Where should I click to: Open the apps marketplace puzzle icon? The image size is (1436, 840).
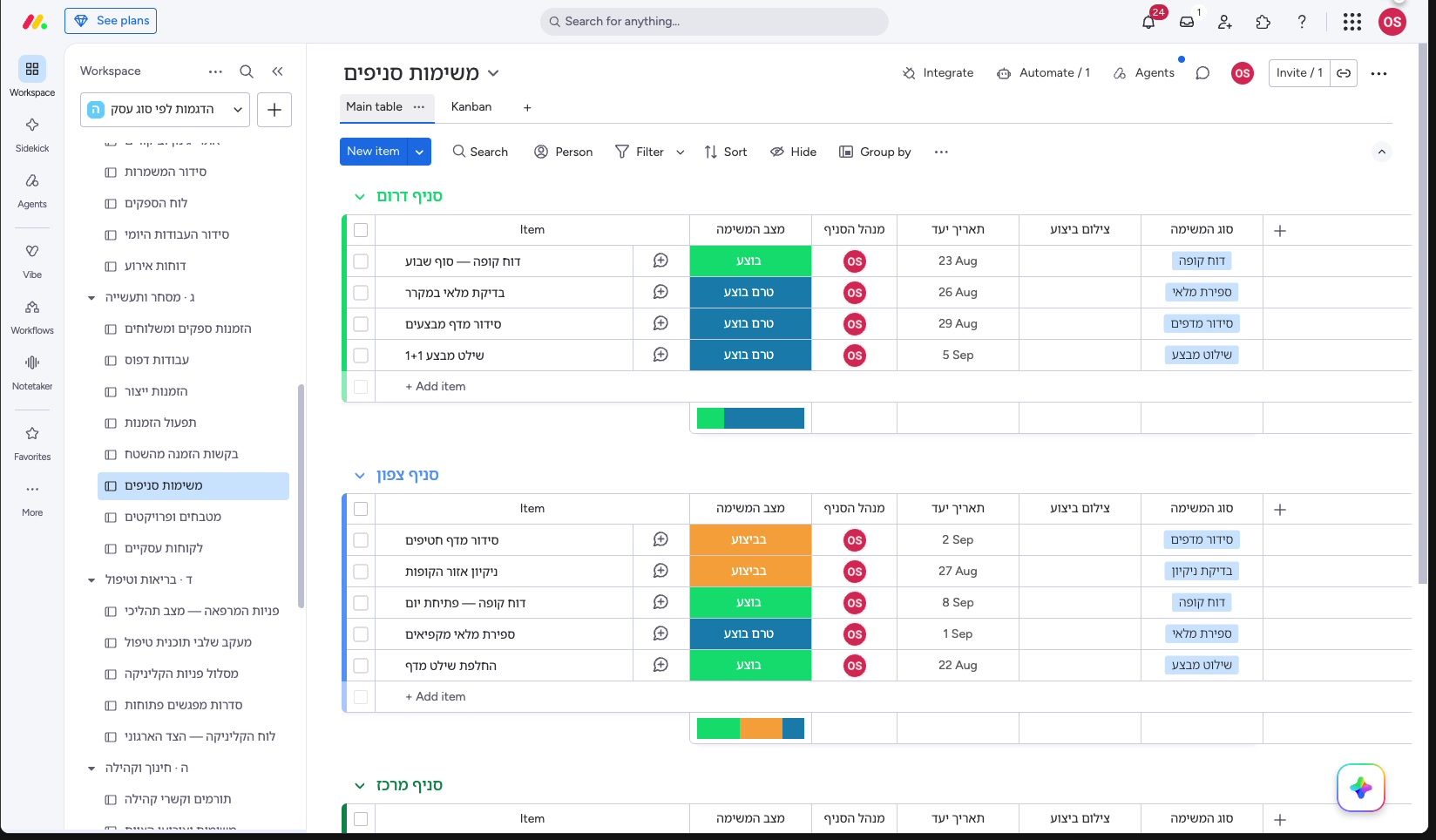tap(1263, 22)
